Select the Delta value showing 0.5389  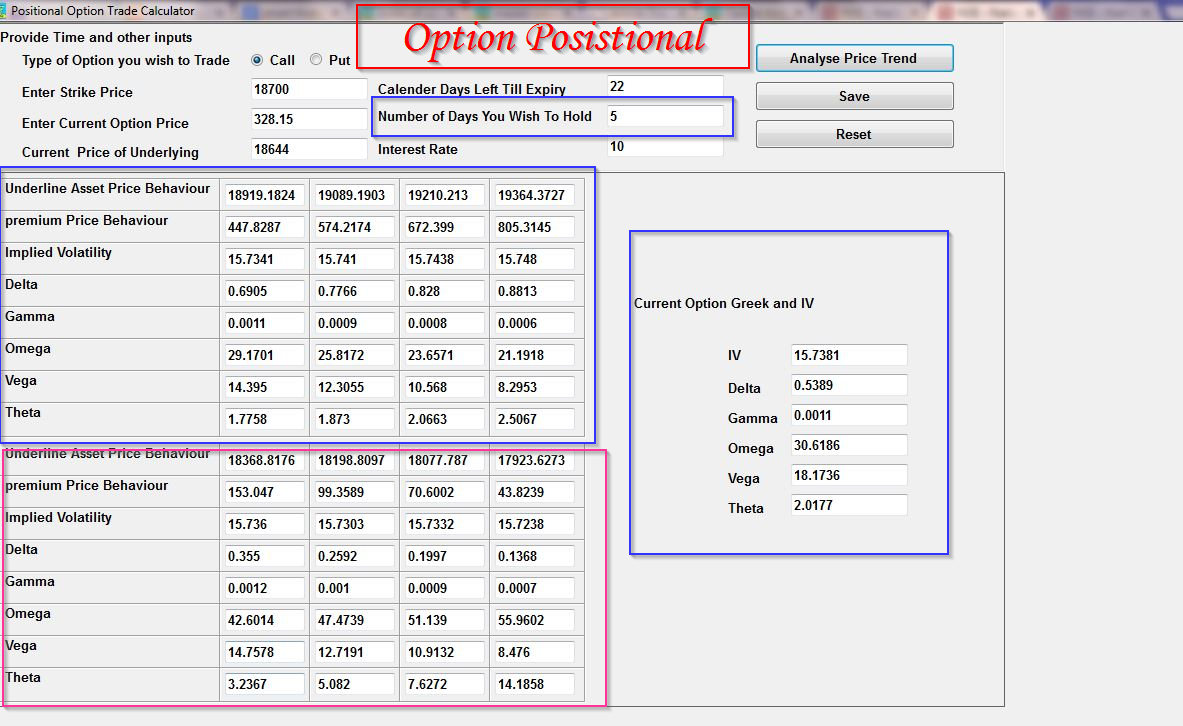[x=848, y=385]
